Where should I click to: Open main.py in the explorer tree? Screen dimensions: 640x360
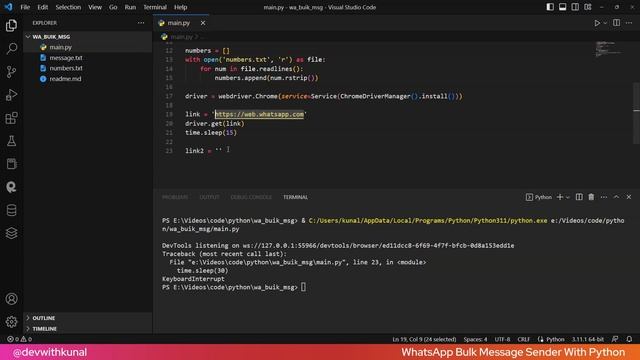[x=60, y=47]
